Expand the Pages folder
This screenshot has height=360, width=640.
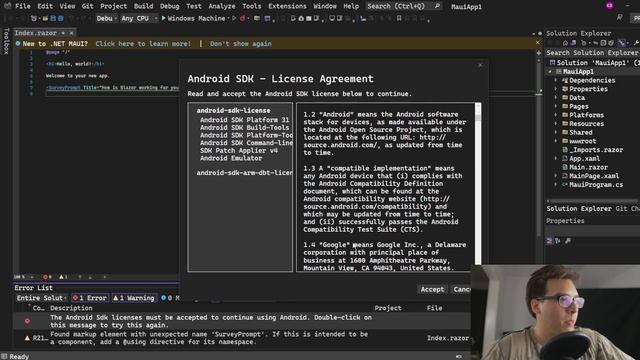pyautogui.click(x=556, y=106)
